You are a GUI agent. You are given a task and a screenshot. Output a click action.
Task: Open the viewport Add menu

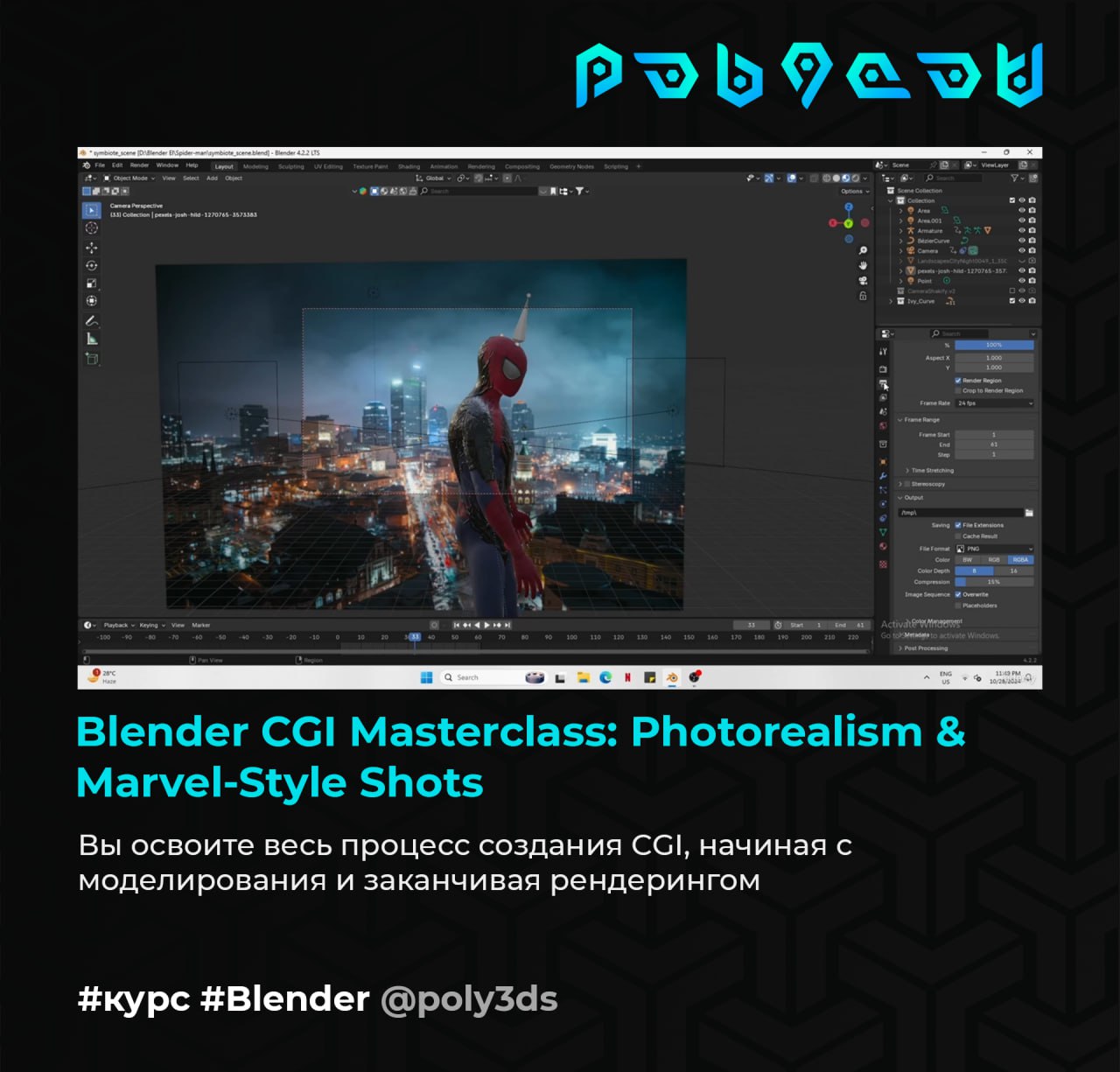coord(212,178)
